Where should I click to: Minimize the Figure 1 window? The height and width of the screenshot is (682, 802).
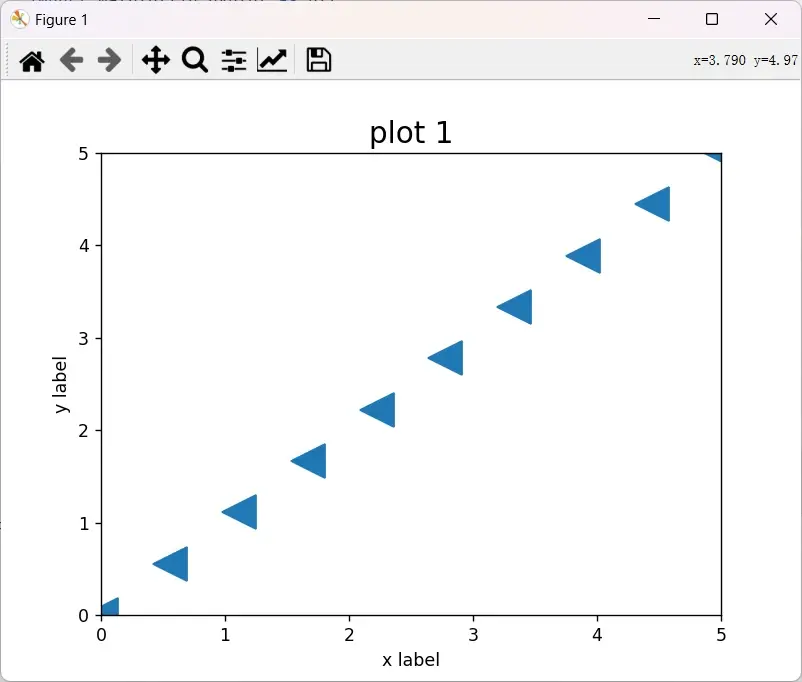pyautogui.click(x=654, y=19)
